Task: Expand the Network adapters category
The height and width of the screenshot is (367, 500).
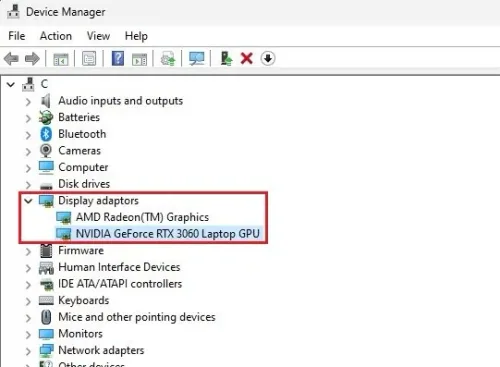Action: point(28,351)
